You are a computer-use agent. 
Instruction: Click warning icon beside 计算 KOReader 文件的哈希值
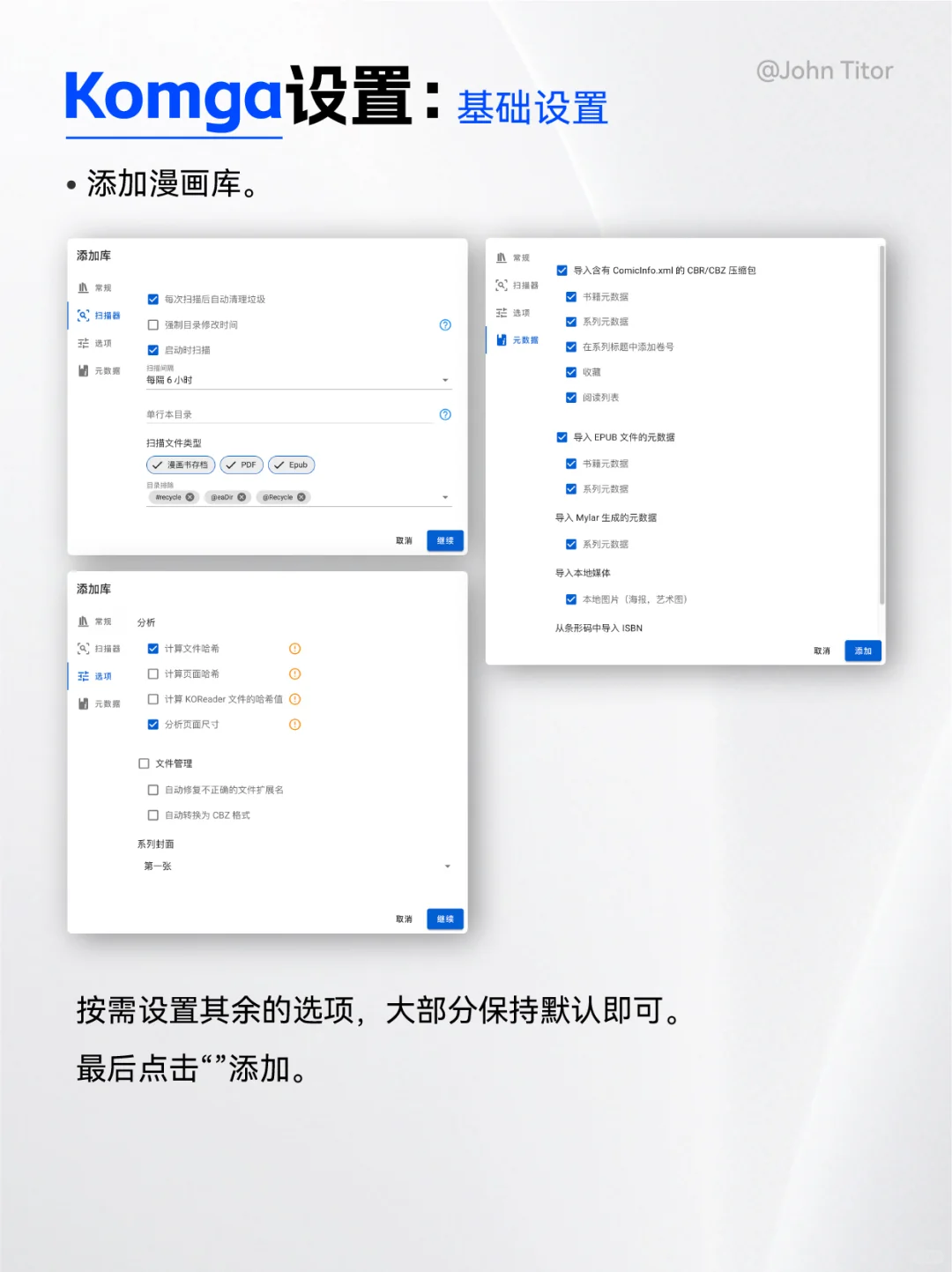[x=295, y=699]
